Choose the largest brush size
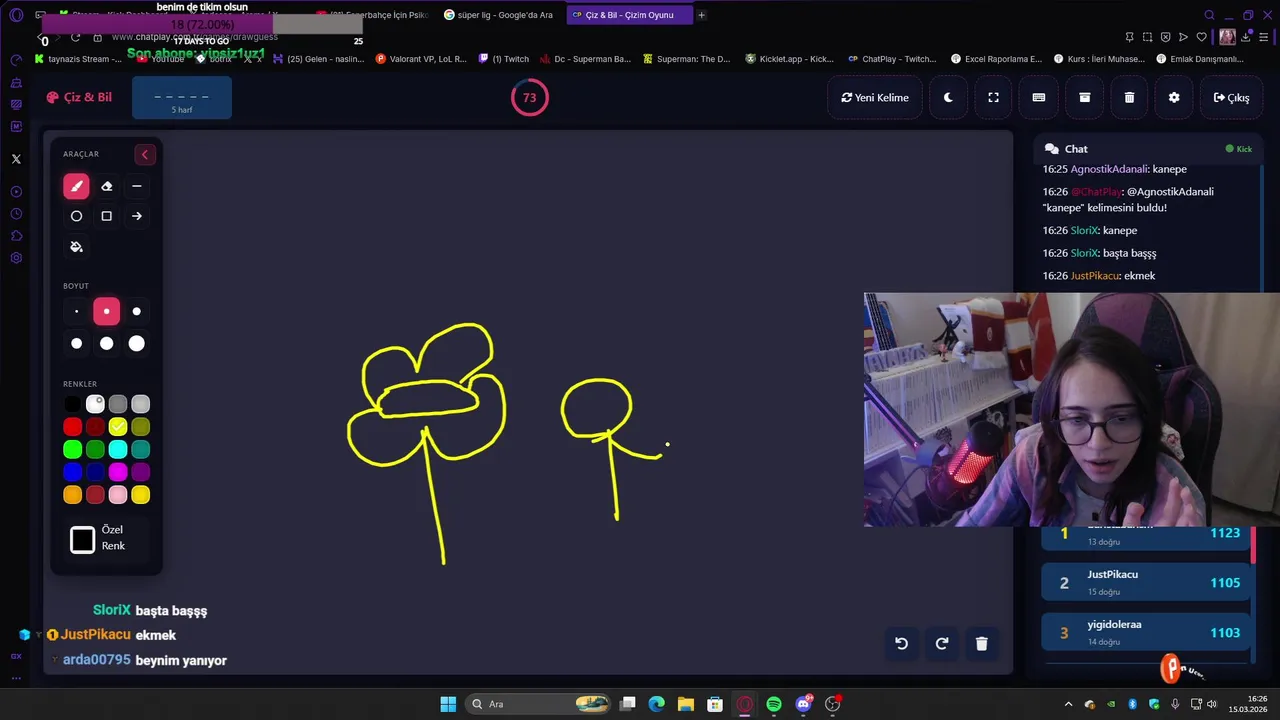Viewport: 1280px width, 720px height. (x=137, y=344)
